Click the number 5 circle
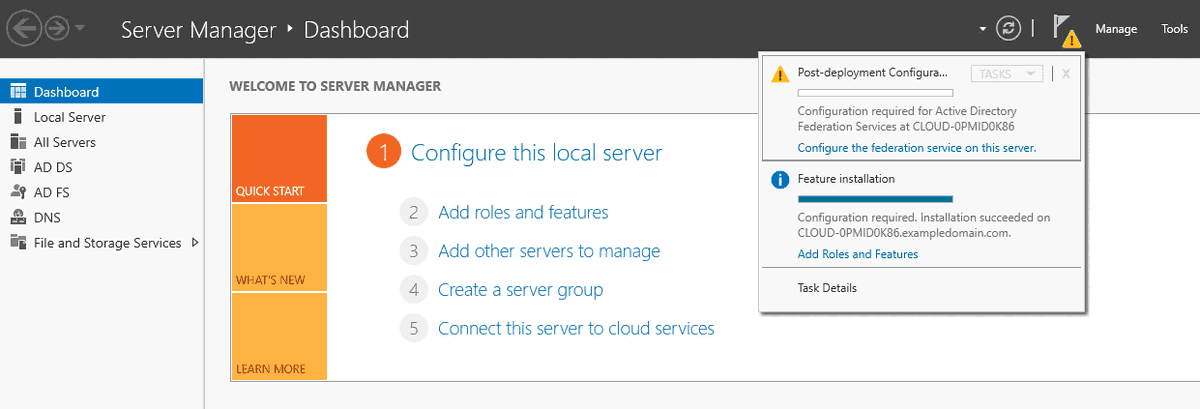The width and height of the screenshot is (1200, 409). [411, 328]
